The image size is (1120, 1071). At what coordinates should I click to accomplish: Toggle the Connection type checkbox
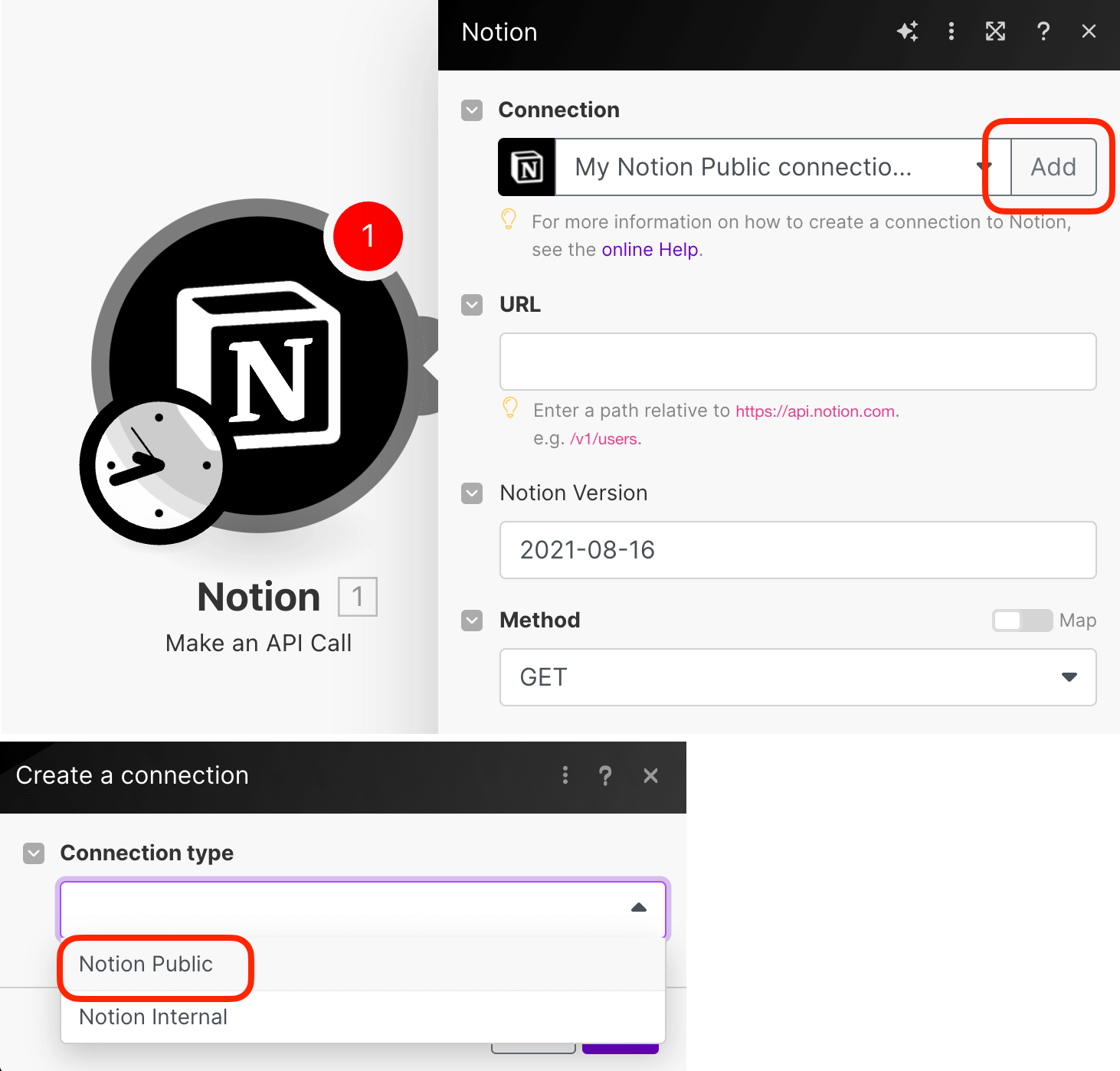(33, 853)
